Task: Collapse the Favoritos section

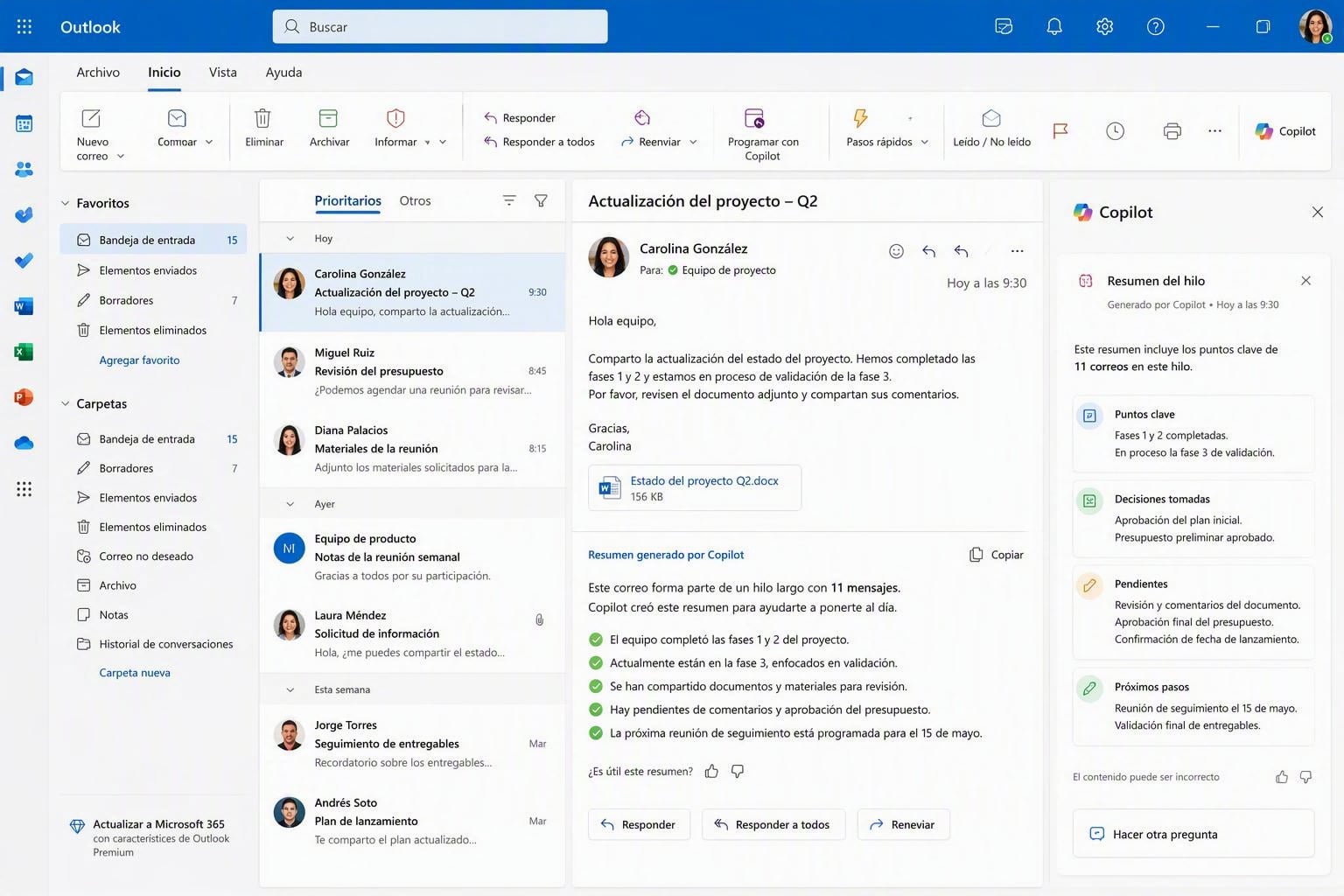Action: (65, 203)
